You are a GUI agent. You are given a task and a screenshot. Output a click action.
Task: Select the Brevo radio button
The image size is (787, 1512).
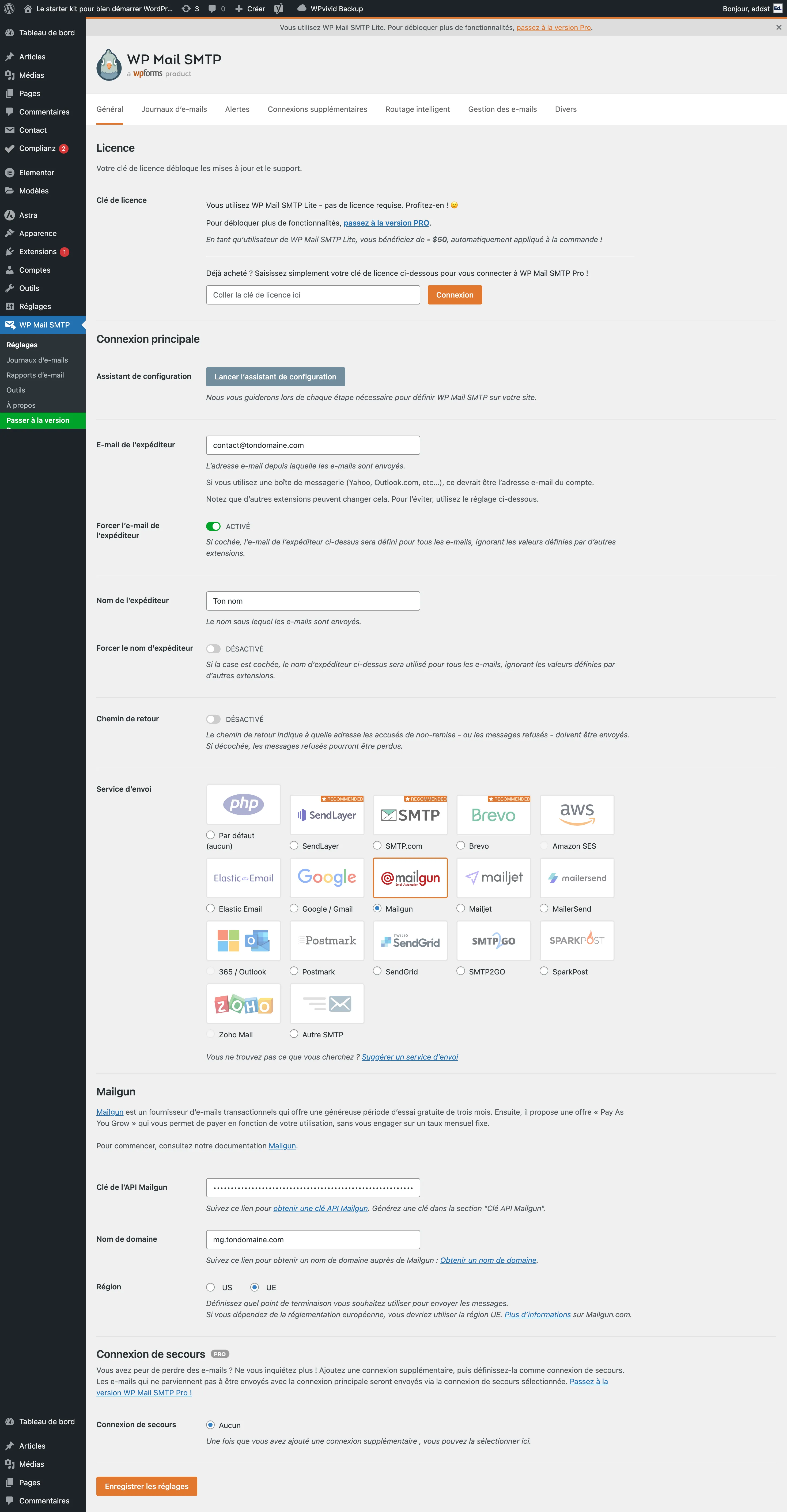(460, 845)
